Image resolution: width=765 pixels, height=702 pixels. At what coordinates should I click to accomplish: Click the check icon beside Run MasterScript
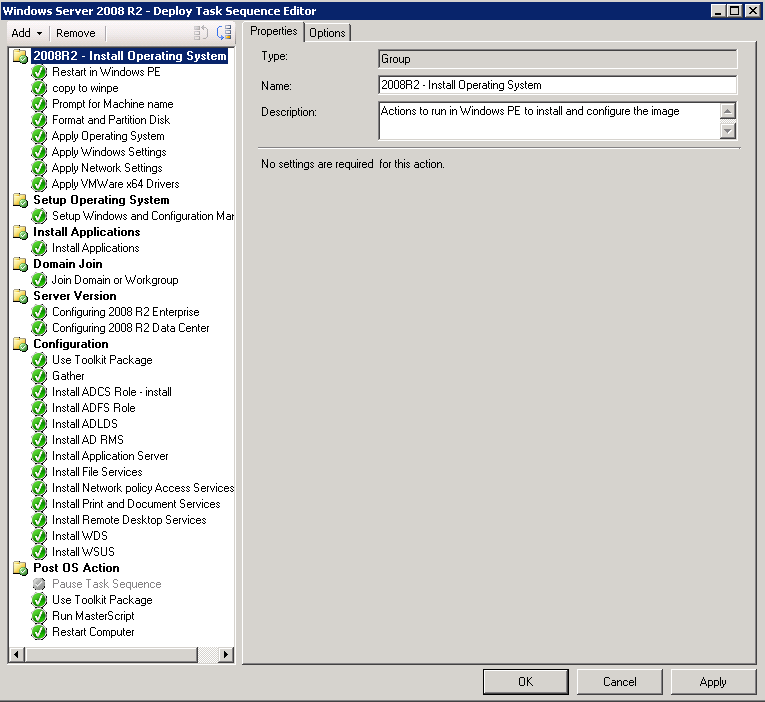[x=39, y=616]
